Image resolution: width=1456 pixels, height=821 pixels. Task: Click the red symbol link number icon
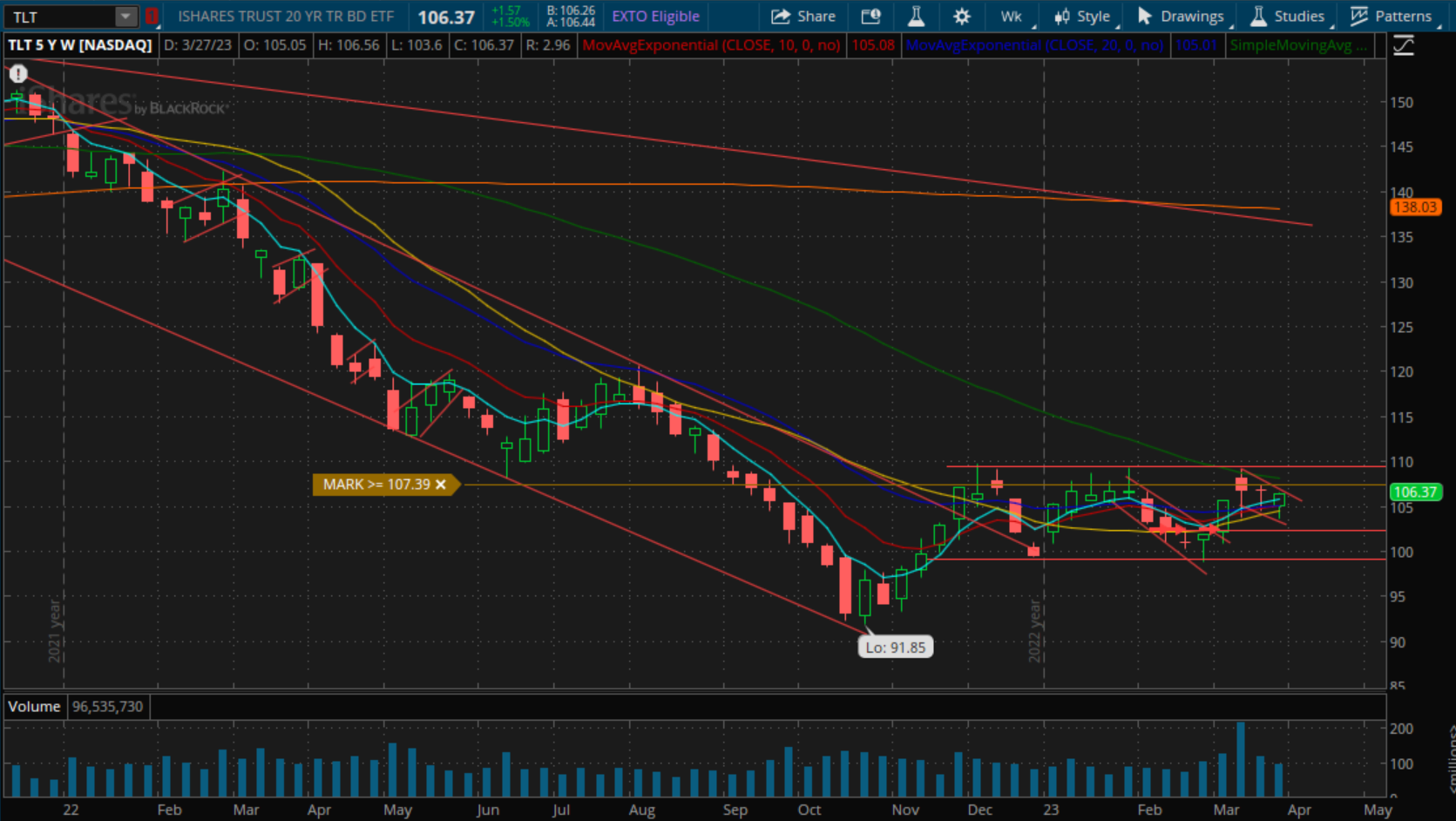(152, 17)
